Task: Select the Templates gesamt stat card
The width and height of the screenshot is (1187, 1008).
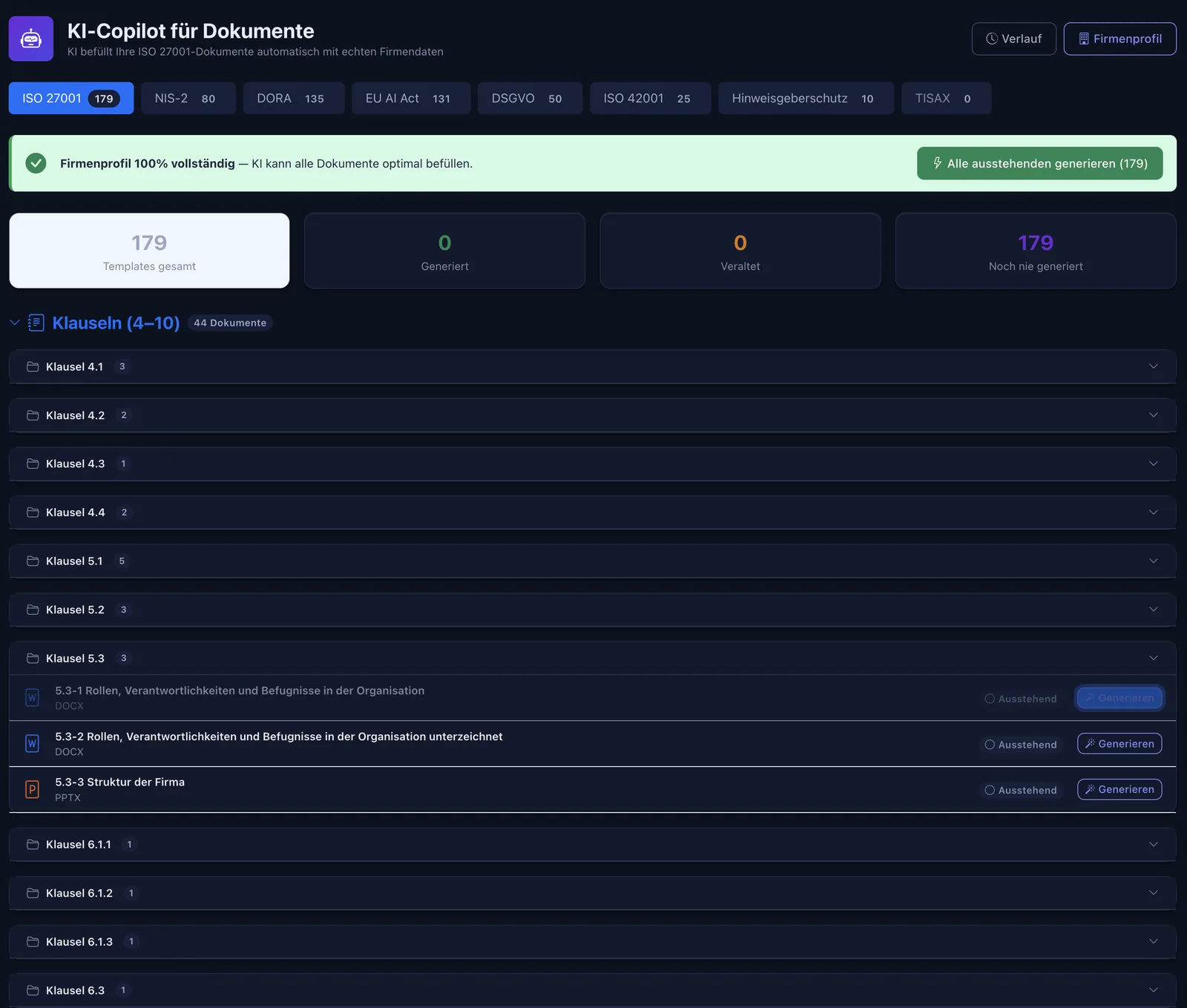Action: (x=149, y=251)
